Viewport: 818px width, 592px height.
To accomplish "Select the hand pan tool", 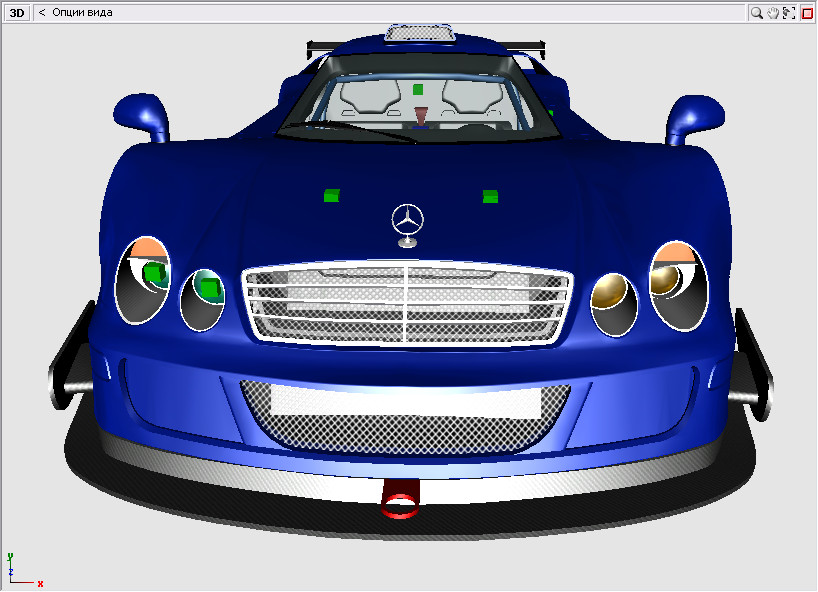I will tap(773, 13).
